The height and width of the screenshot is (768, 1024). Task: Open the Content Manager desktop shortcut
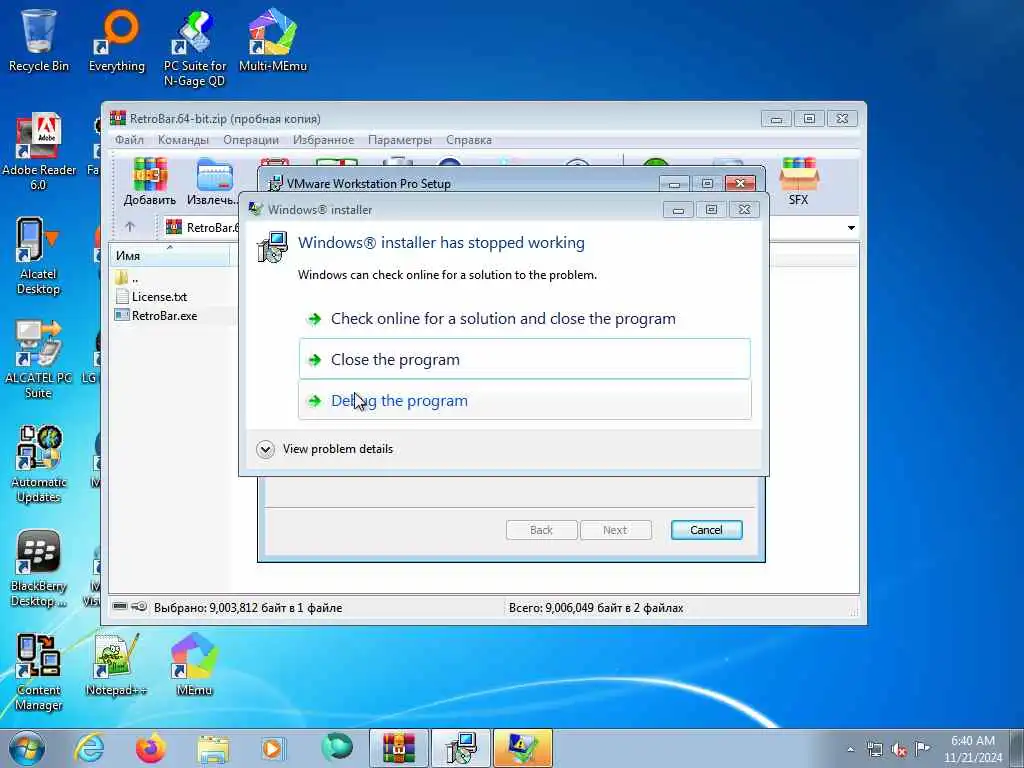click(x=39, y=673)
